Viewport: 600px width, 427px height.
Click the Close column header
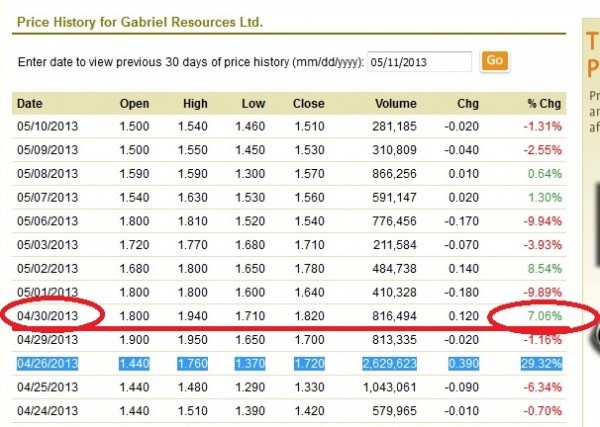(x=309, y=104)
